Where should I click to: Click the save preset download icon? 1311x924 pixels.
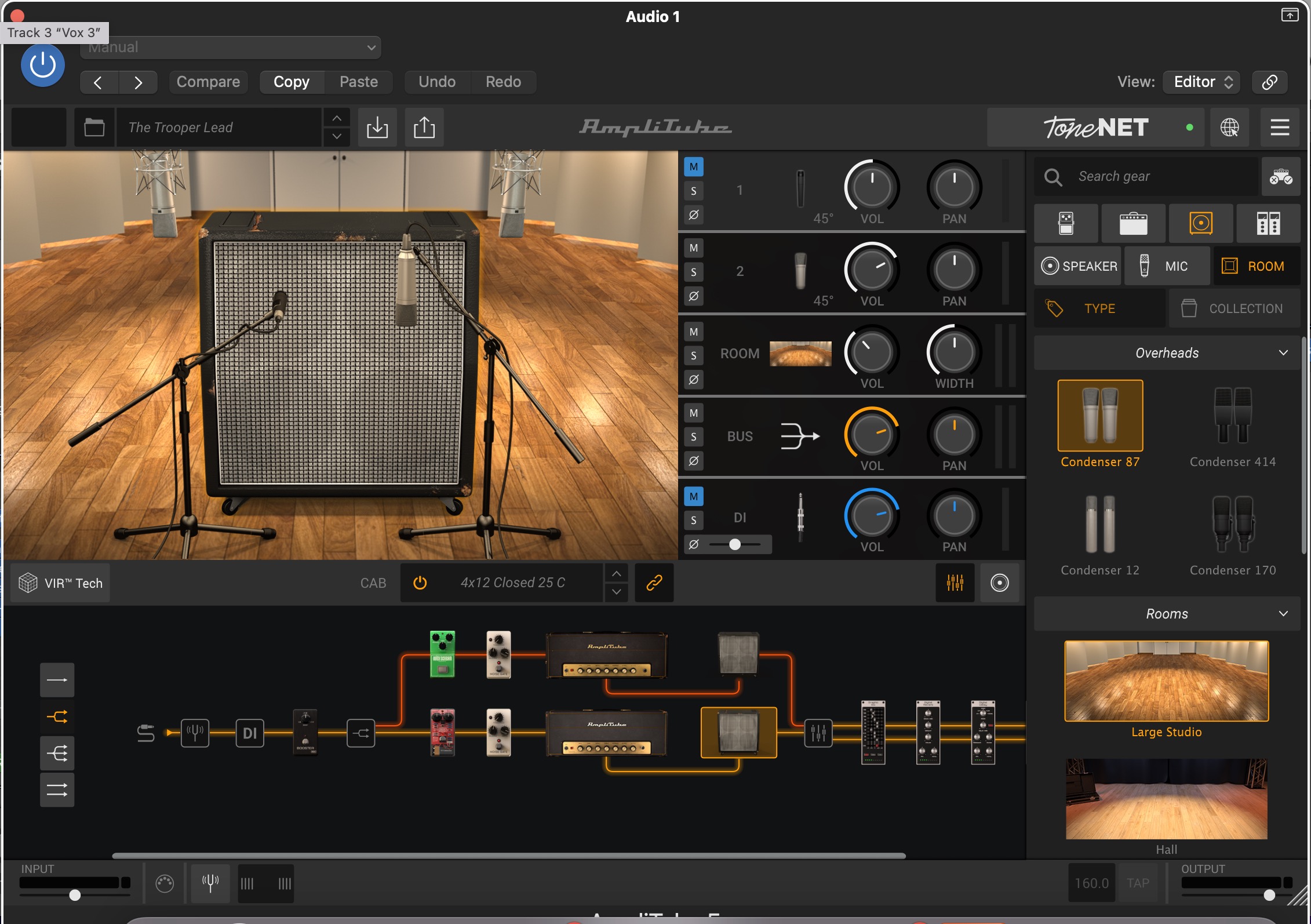[377, 127]
